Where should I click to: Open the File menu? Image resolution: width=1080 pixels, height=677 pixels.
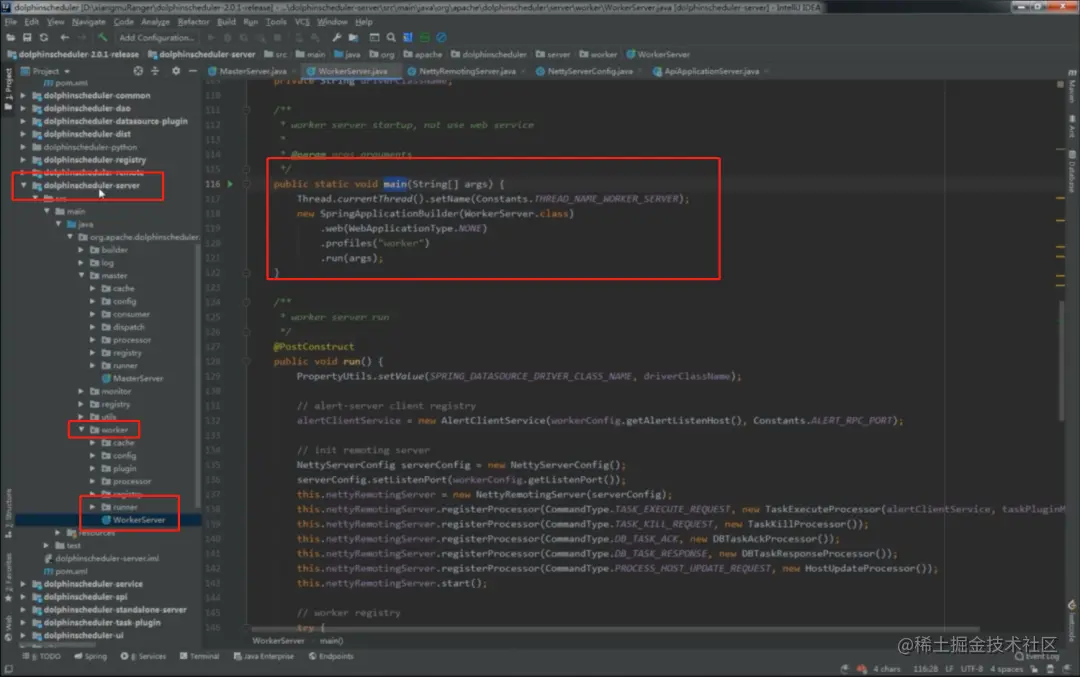click(x=10, y=22)
